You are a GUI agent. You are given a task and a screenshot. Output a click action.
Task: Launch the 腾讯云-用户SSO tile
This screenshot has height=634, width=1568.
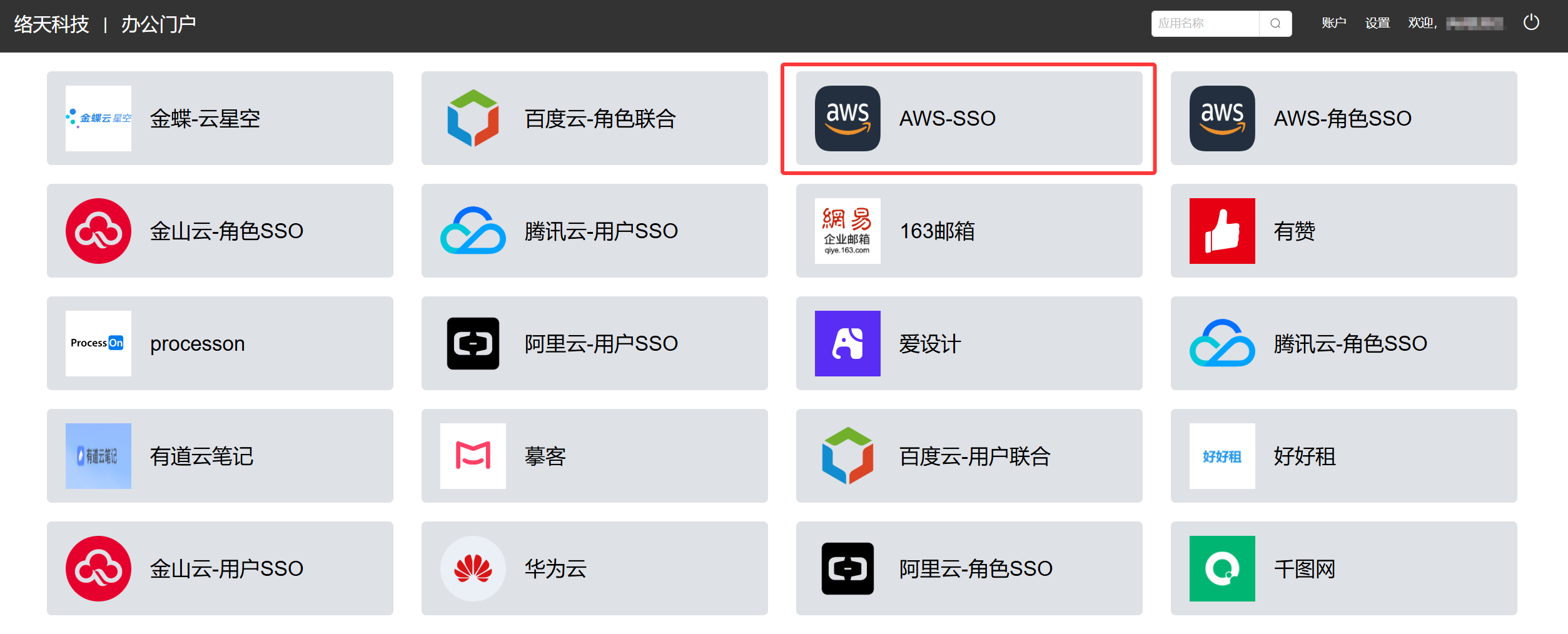[x=594, y=231]
